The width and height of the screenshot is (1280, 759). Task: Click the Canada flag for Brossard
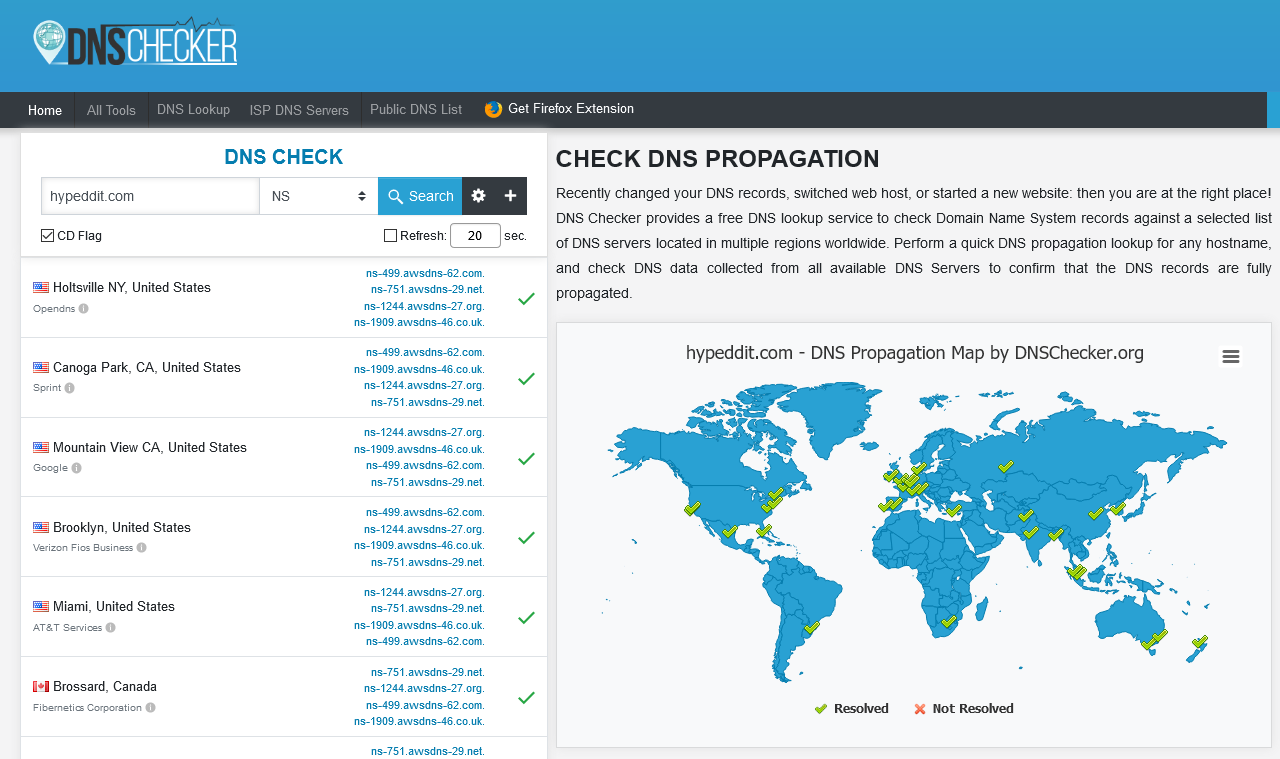41,686
